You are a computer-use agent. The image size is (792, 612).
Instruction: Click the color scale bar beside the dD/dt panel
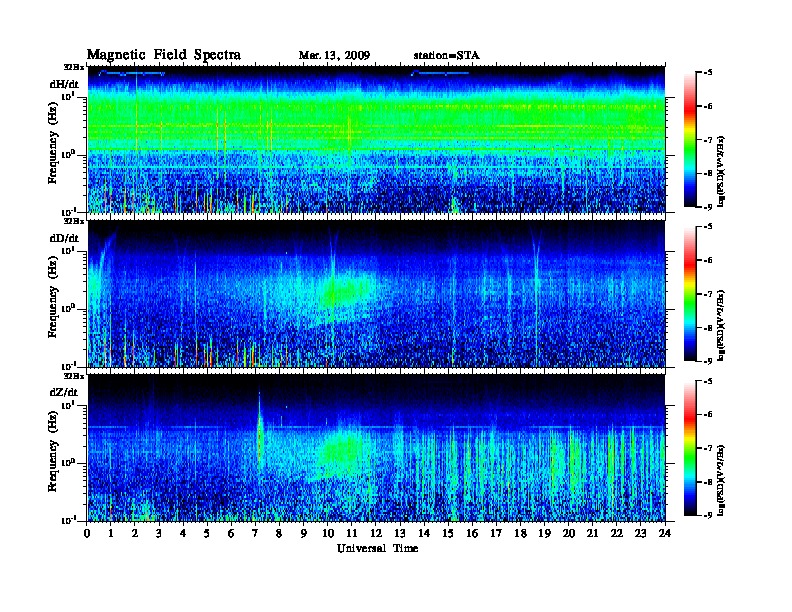click(x=690, y=294)
